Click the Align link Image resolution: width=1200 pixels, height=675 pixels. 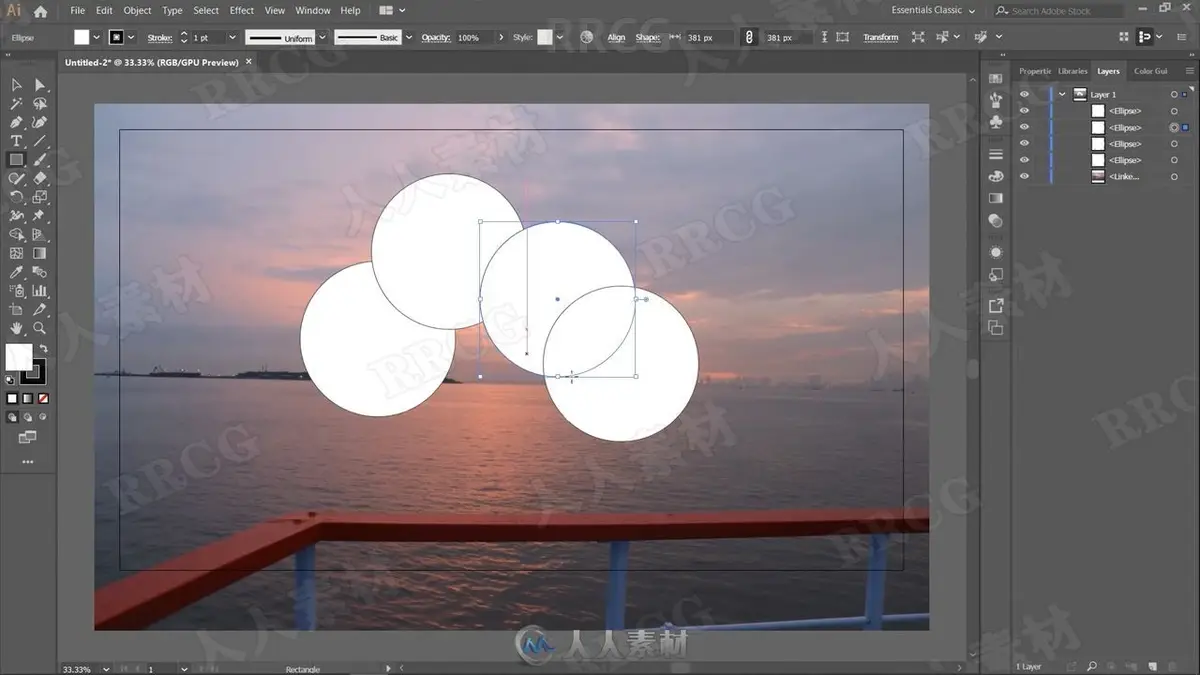[x=616, y=37]
